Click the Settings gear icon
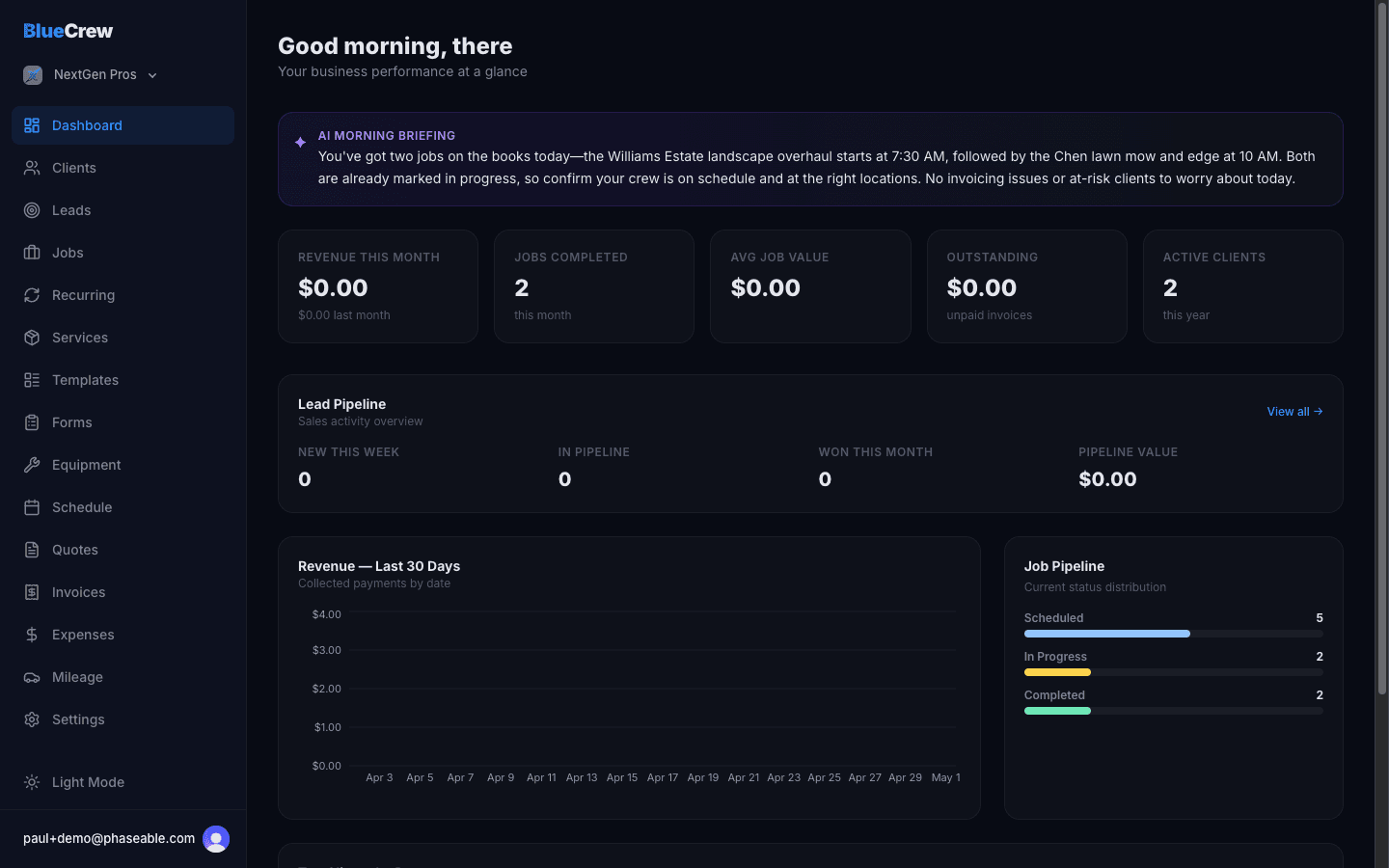 point(32,719)
